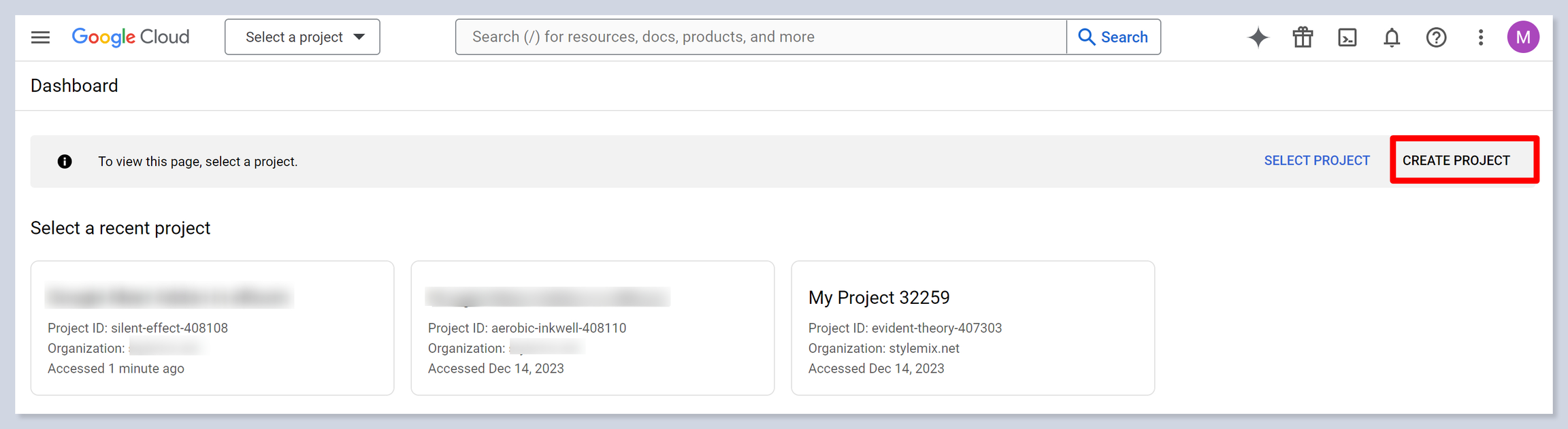Click the Search button

[1113, 37]
